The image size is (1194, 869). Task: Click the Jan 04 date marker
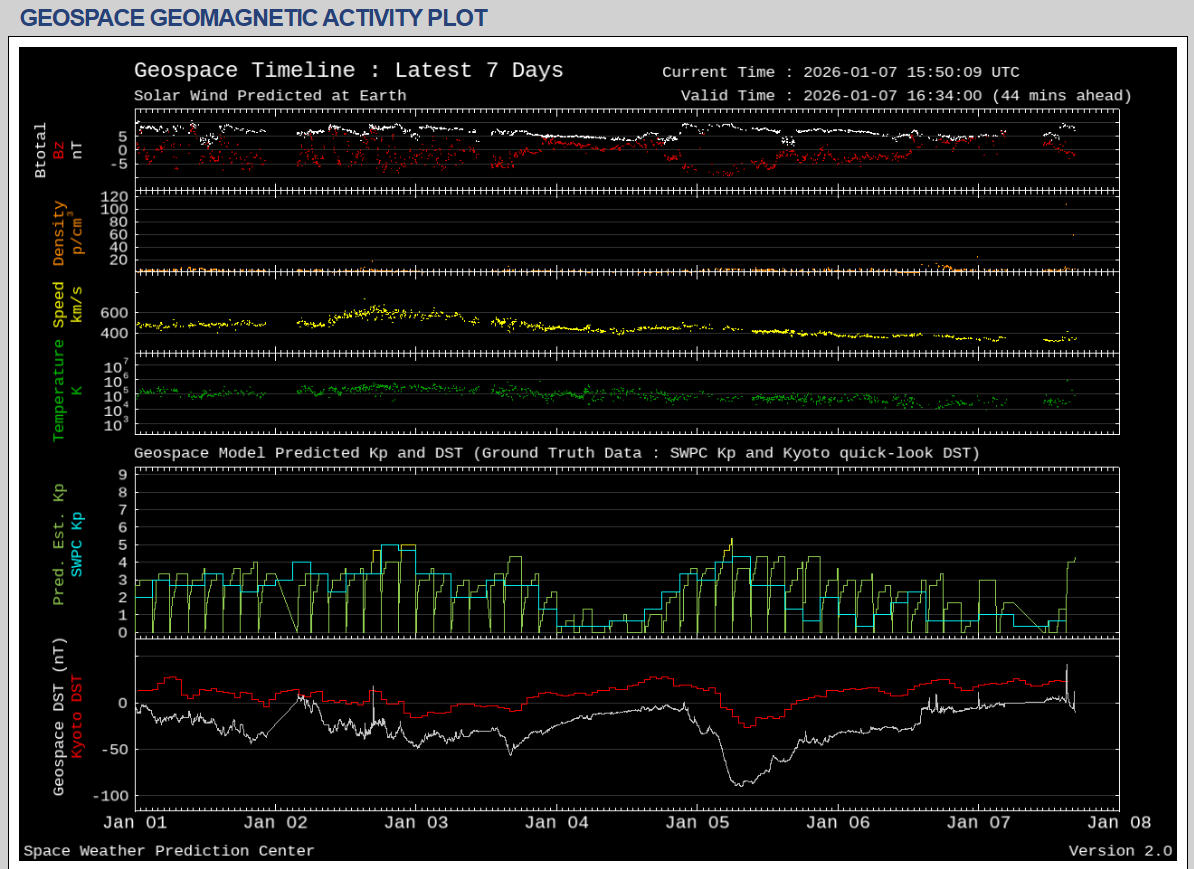tap(556, 823)
